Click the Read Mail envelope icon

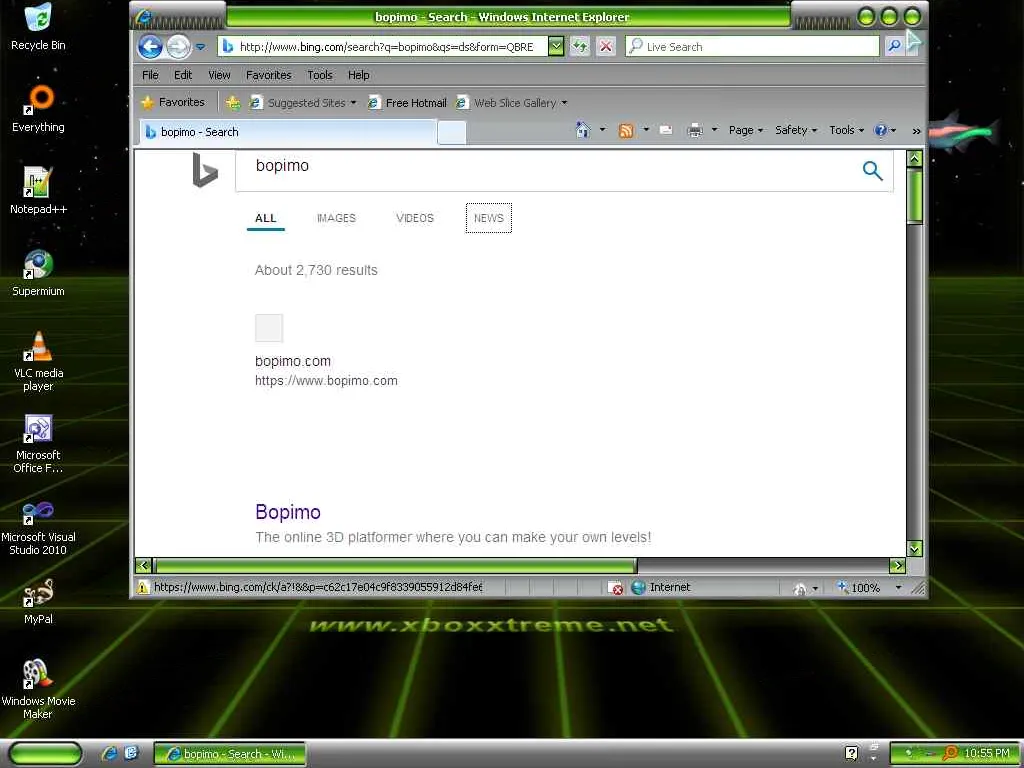[666, 130]
